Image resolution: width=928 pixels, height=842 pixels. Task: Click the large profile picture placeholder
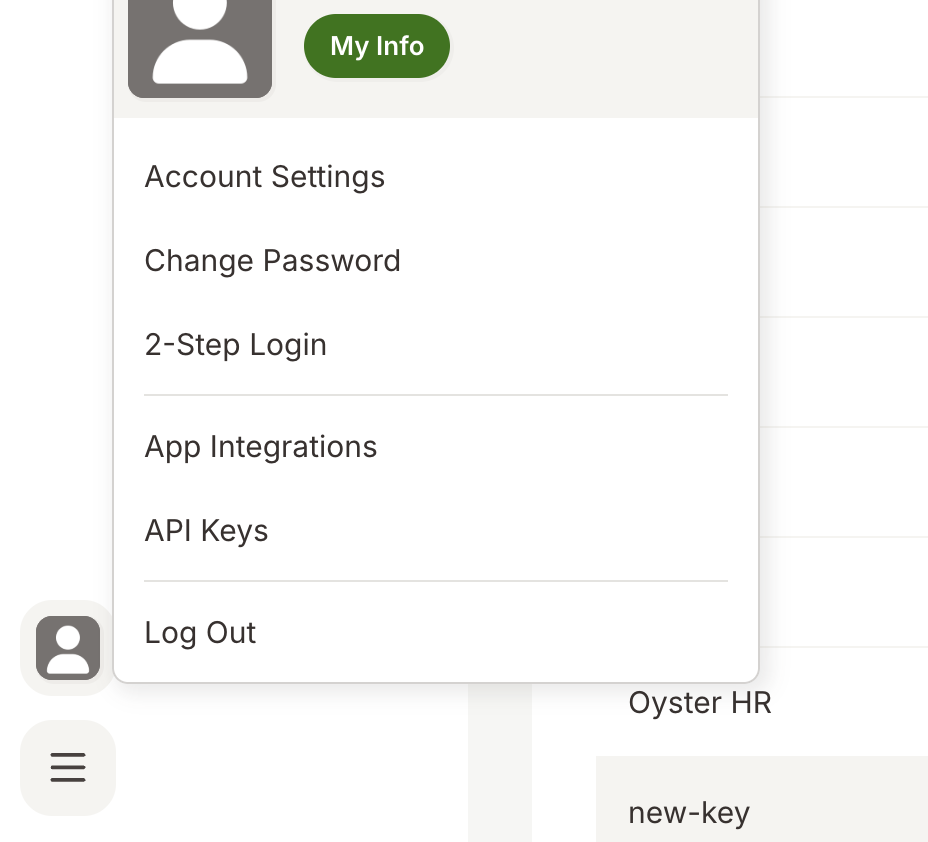[x=200, y=46]
